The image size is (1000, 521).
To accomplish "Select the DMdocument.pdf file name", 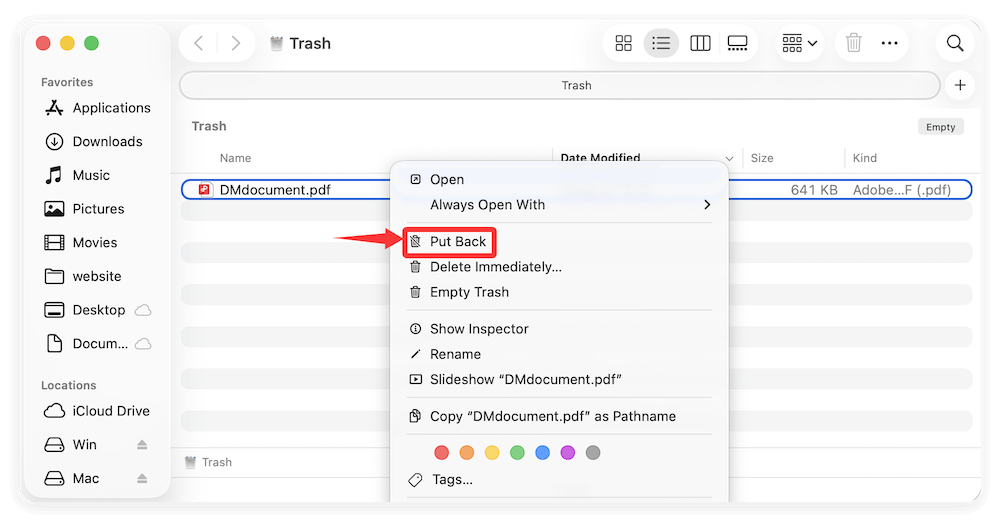I will point(275,190).
